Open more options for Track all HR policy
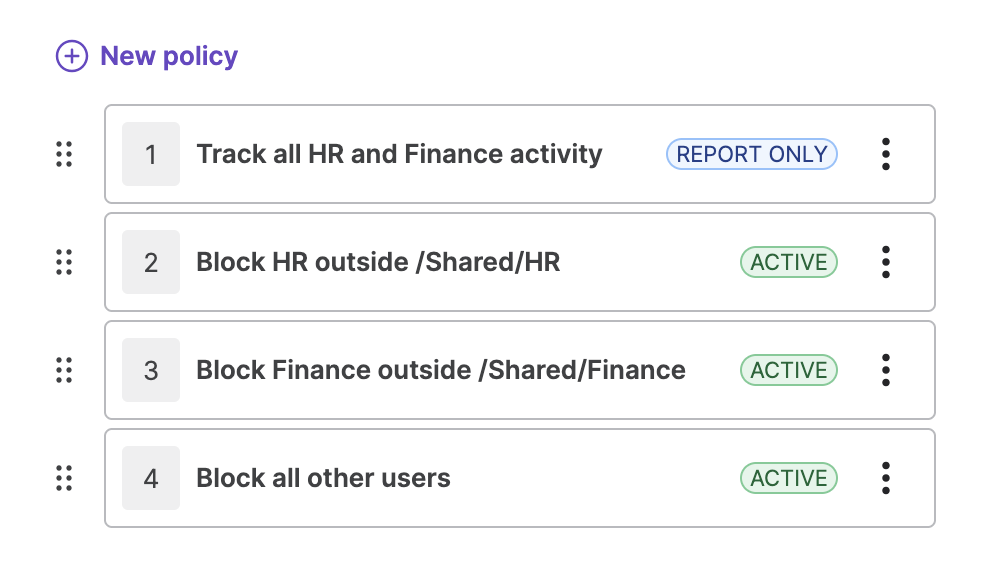 tap(885, 154)
